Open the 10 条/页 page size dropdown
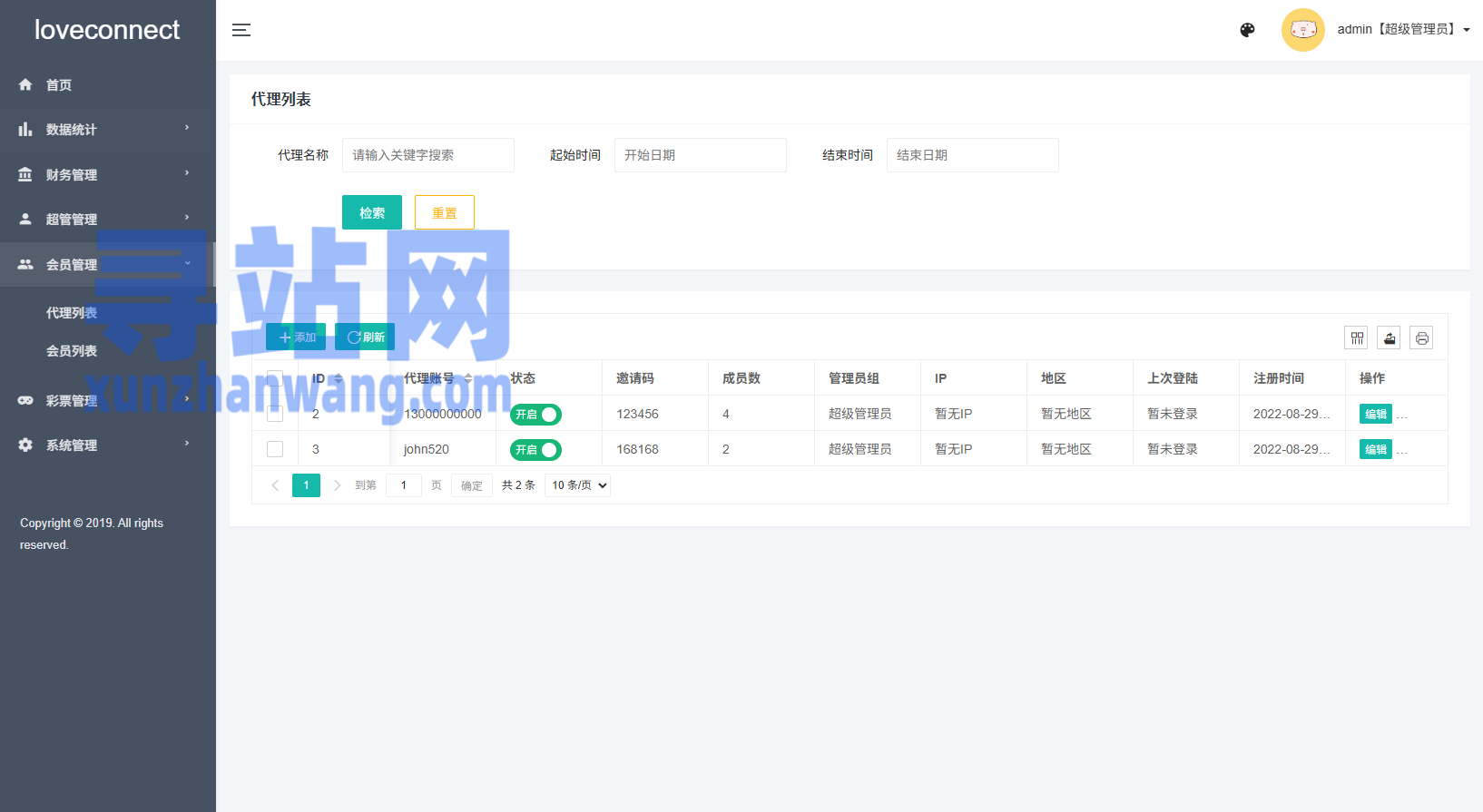The width and height of the screenshot is (1483, 812). [578, 485]
